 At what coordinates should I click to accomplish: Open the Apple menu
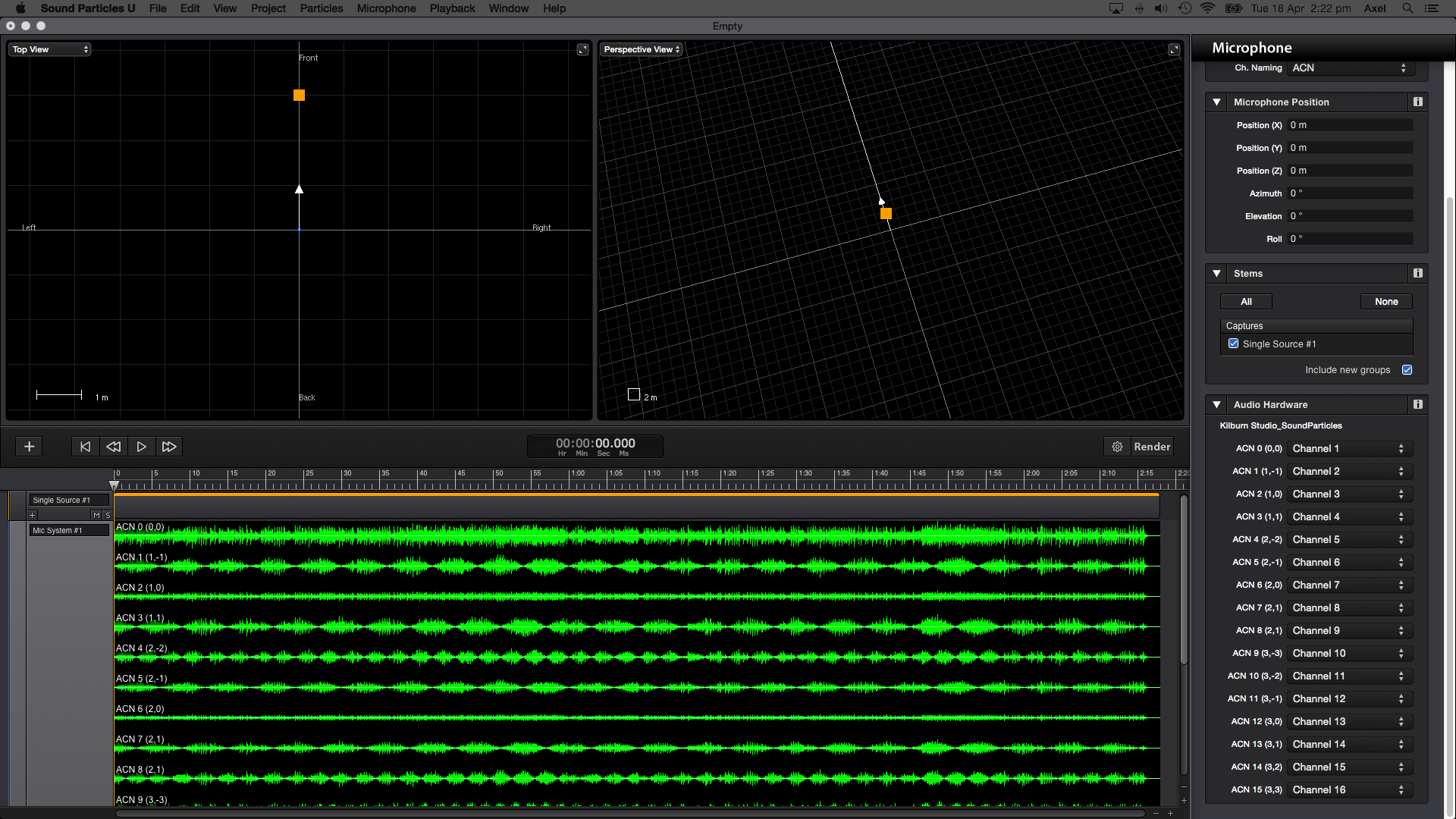(20, 8)
